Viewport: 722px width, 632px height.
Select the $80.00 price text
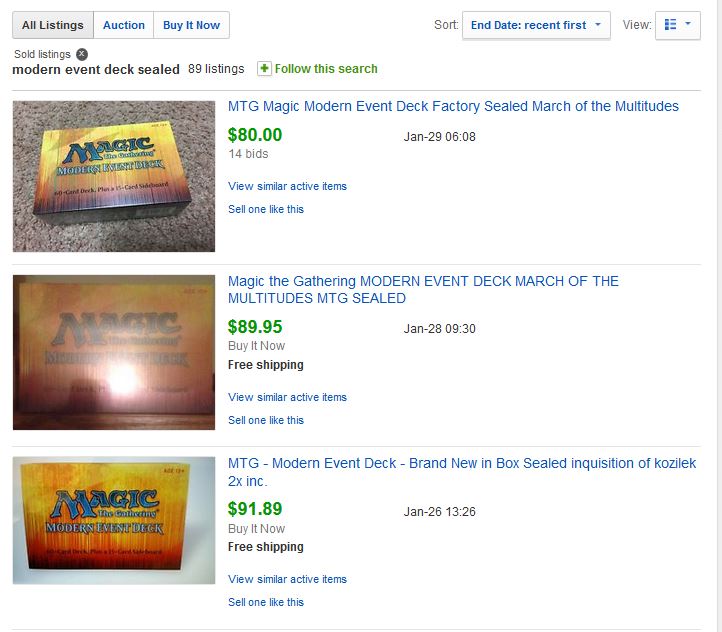pyautogui.click(x=255, y=135)
